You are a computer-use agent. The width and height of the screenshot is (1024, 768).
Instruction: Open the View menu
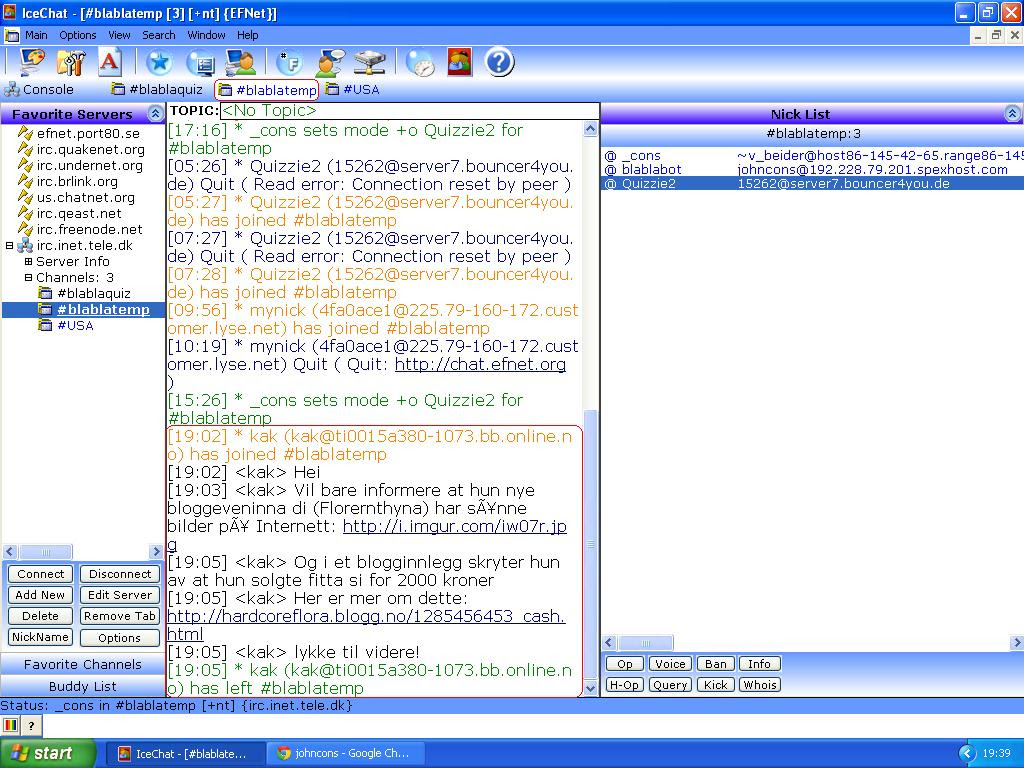pos(119,35)
